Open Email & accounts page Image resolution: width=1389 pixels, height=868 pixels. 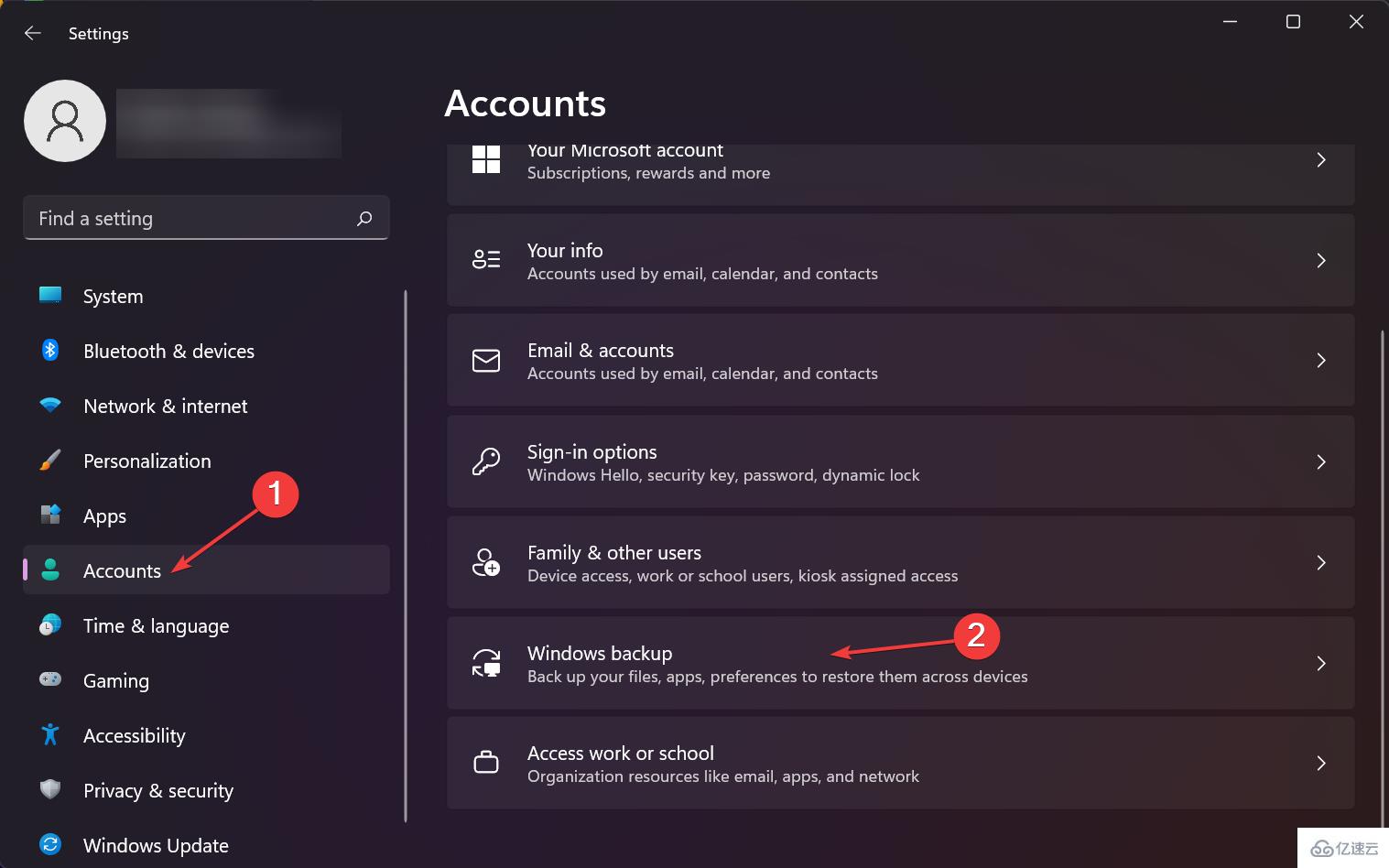(x=900, y=361)
